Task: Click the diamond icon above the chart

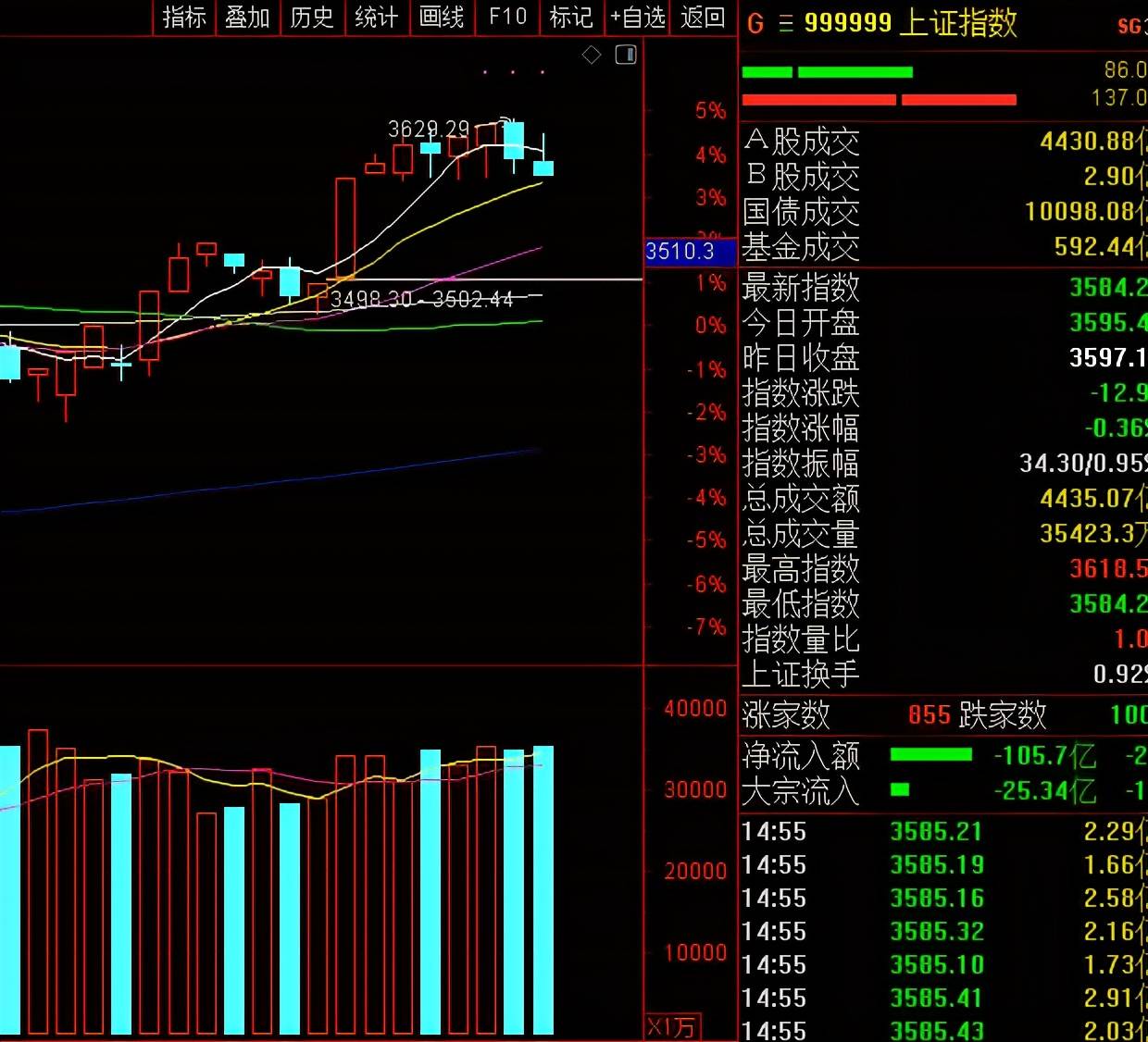Action: coord(592,56)
